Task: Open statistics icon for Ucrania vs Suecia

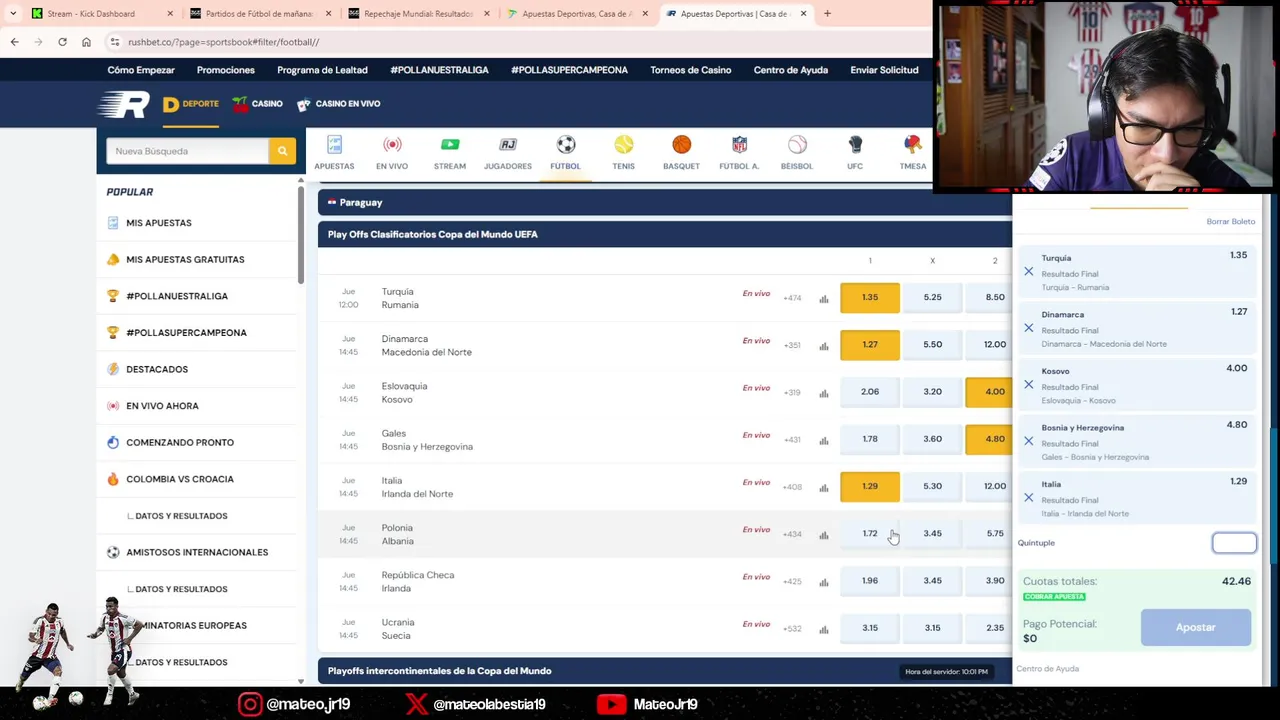Action: tap(824, 629)
